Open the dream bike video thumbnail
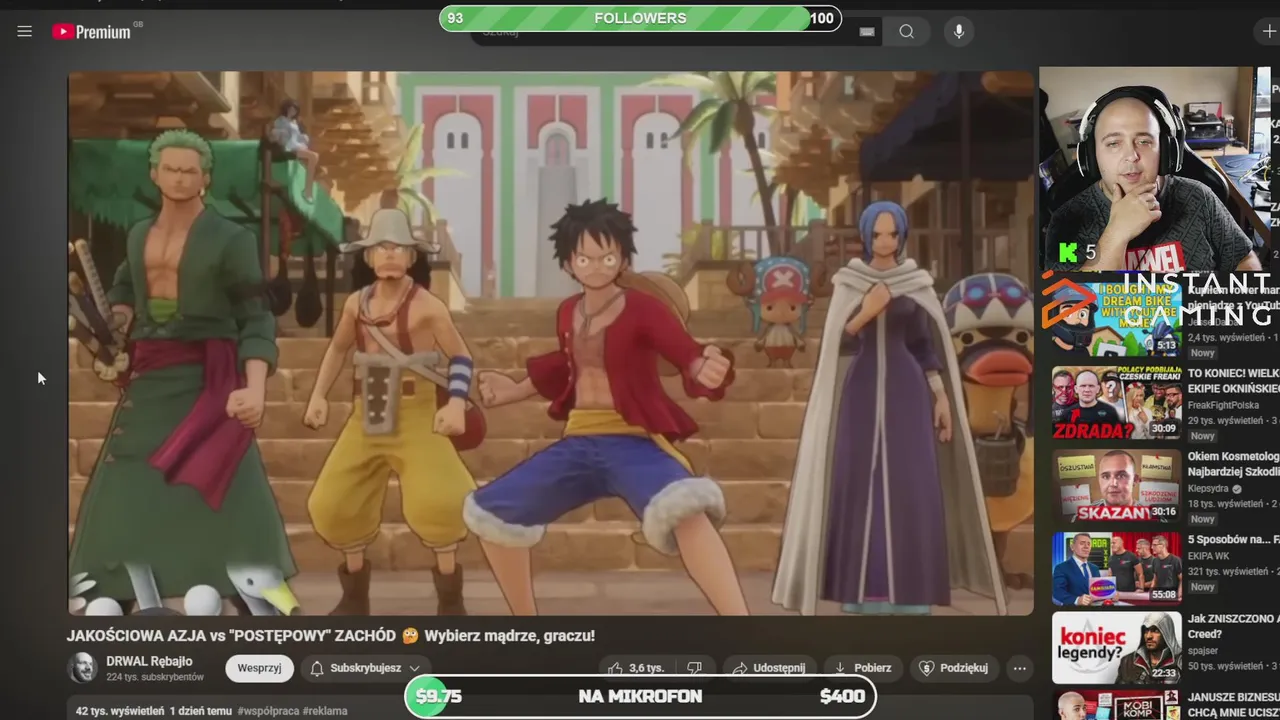 pyautogui.click(x=1116, y=318)
